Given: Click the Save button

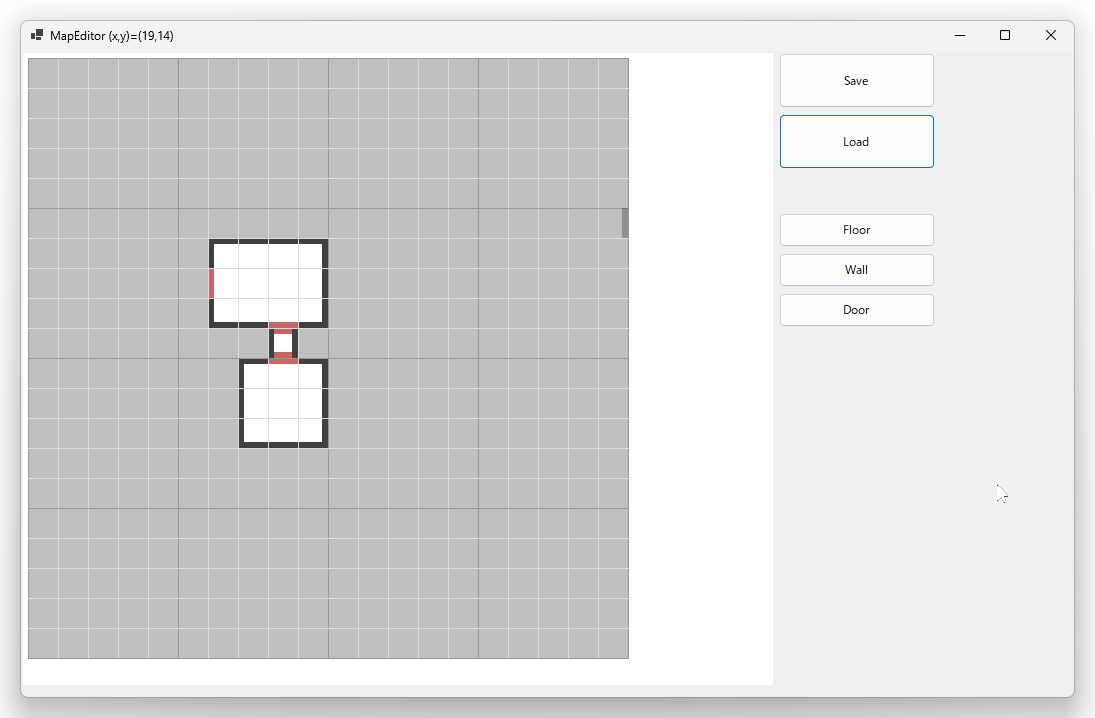Looking at the screenshot, I should tap(856, 80).
